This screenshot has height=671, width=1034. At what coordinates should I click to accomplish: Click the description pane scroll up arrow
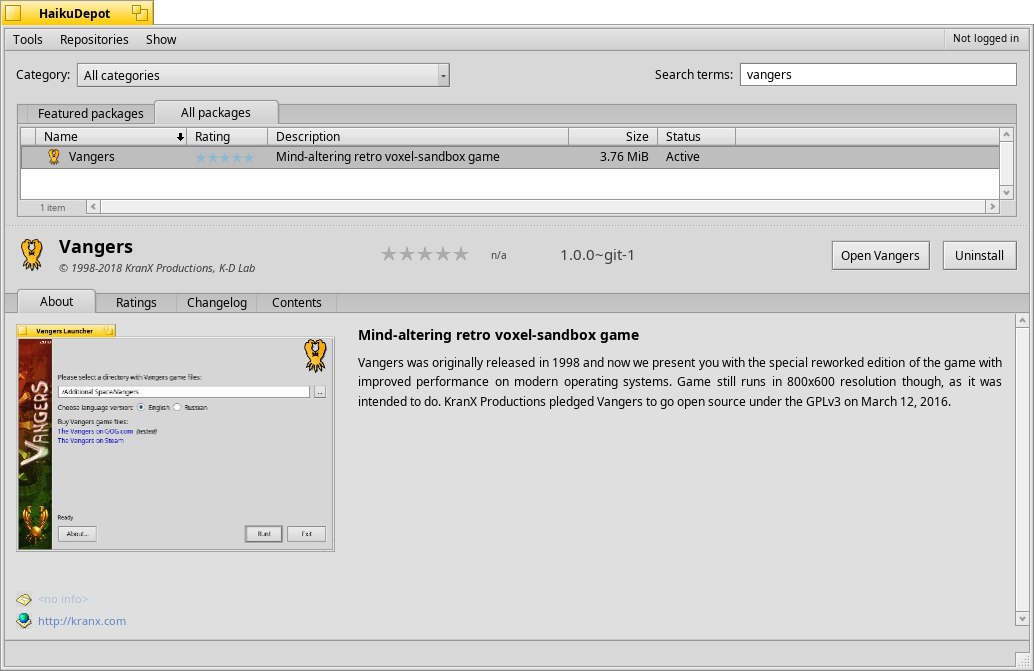[x=1022, y=321]
